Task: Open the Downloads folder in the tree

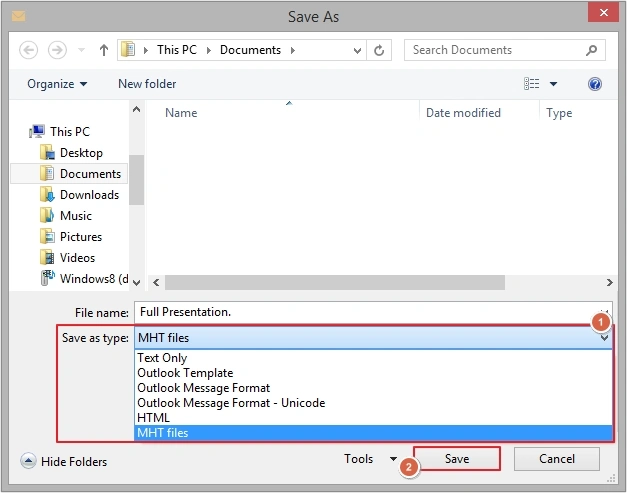Action: (90, 195)
